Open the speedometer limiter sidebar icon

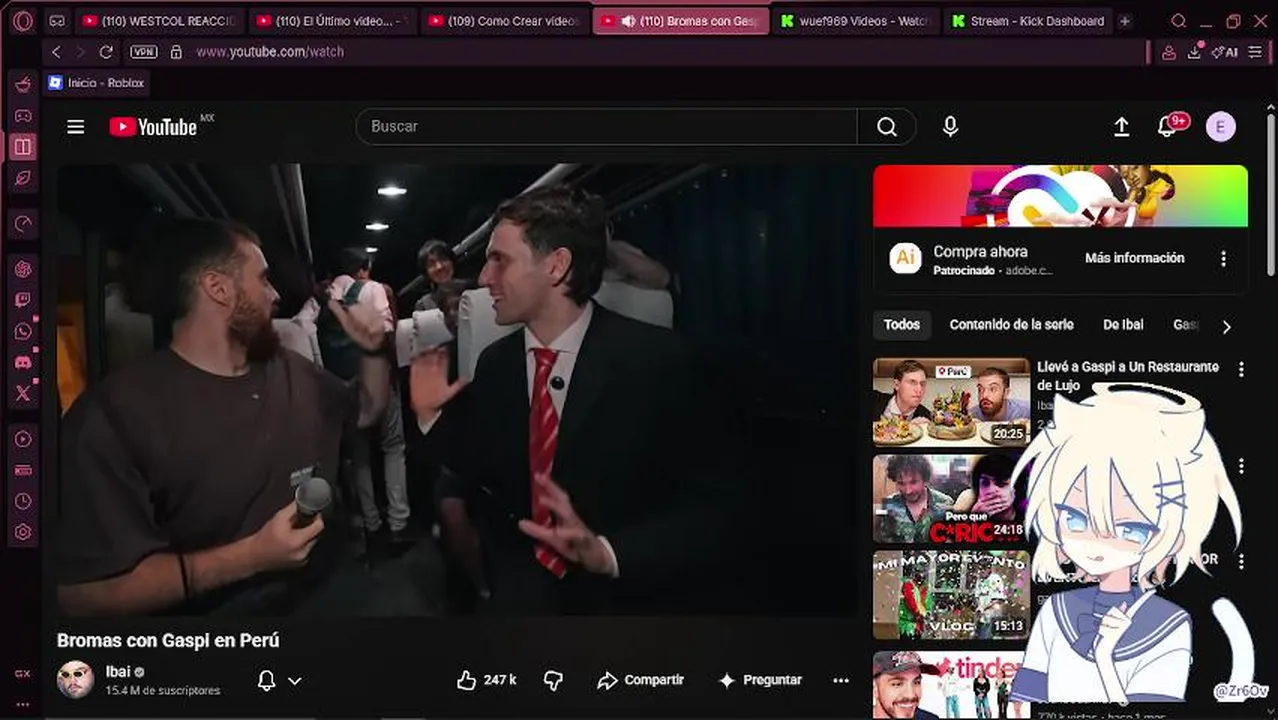tap(23, 224)
